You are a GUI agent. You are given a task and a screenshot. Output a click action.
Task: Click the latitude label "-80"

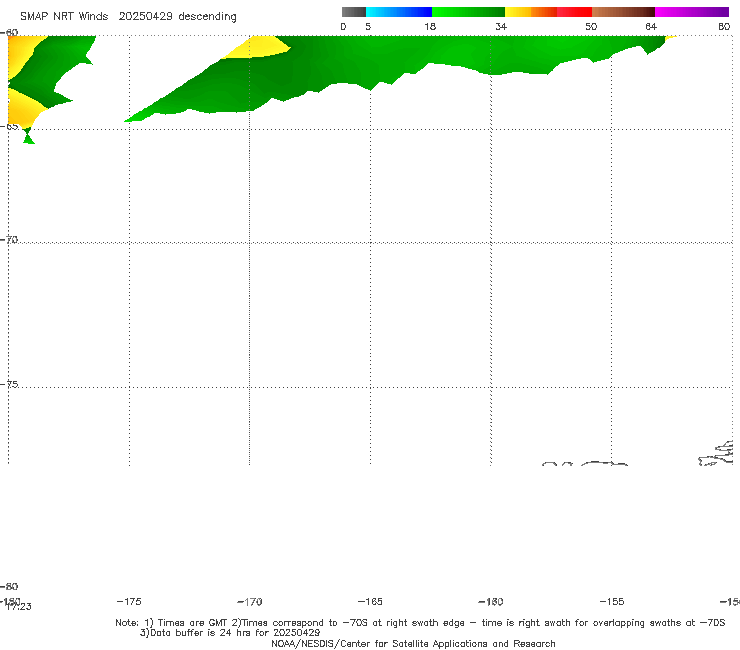pos(9,586)
